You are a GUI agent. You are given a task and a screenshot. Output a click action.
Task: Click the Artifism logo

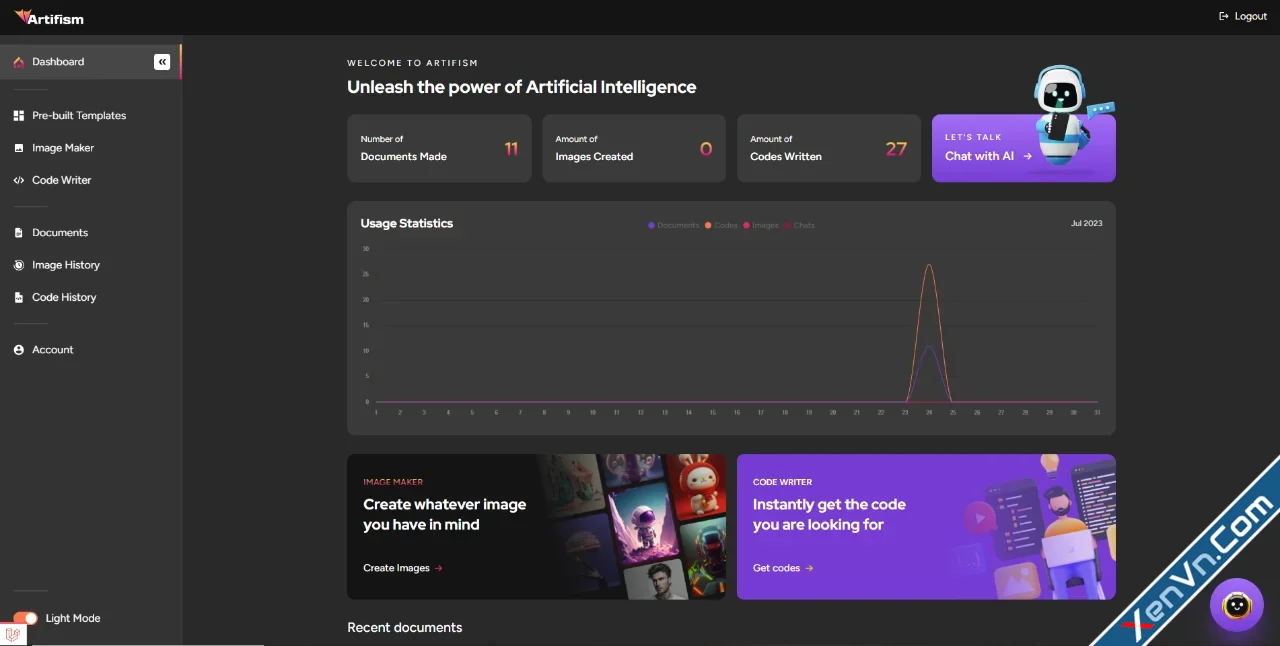click(x=48, y=17)
